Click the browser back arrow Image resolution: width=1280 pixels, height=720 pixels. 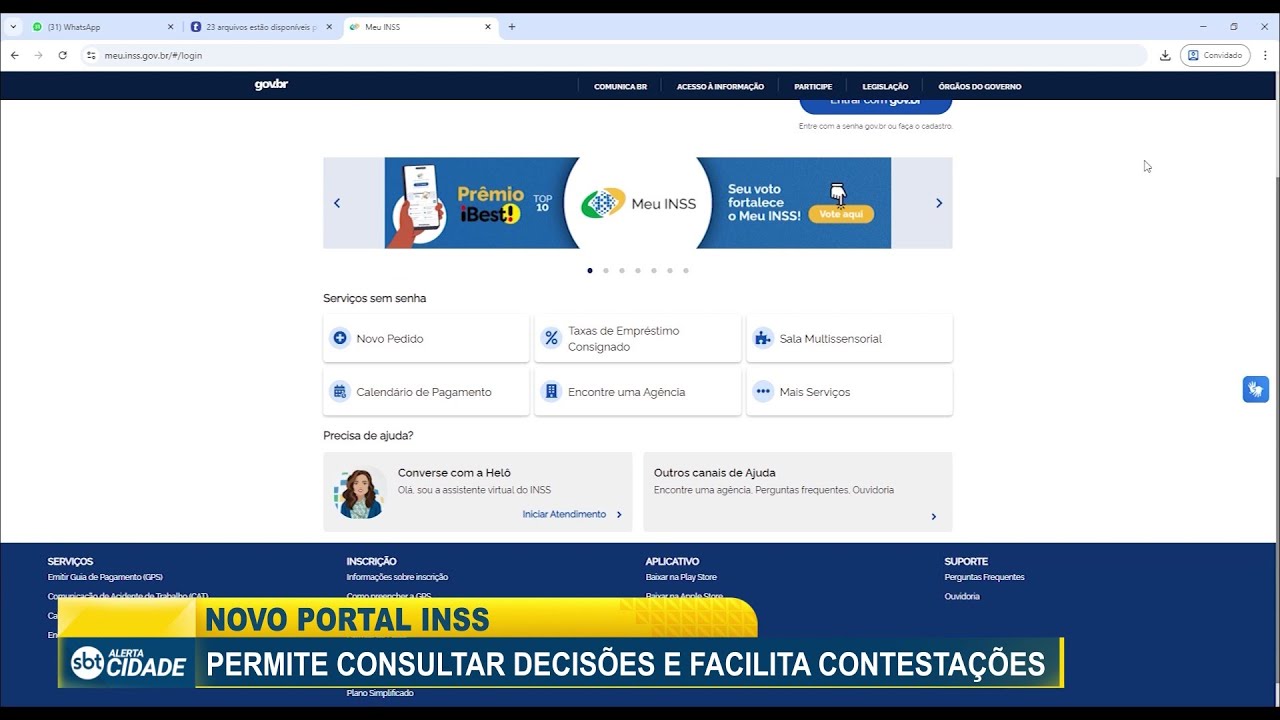pyautogui.click(x=14, y=55)
